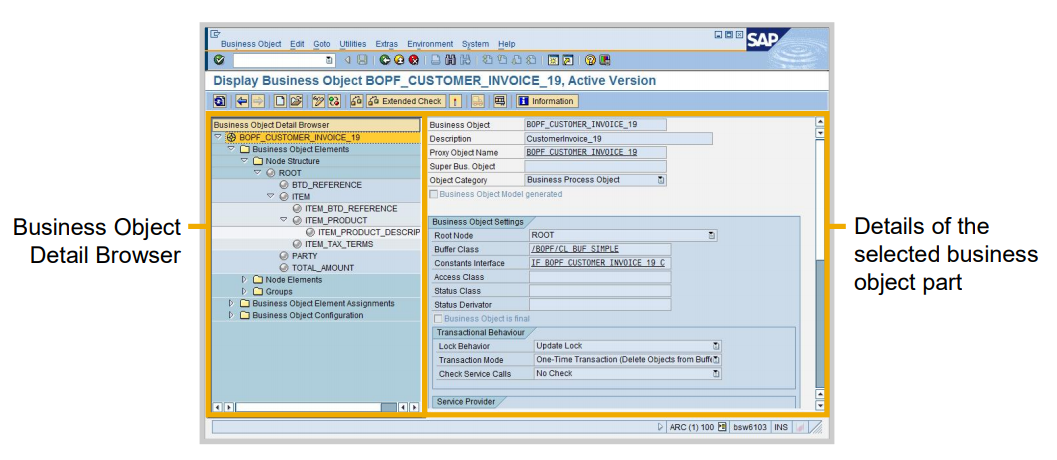Click the Create new blank page icon
This screenshot has width=1057, height=460.
pos(280,101)
